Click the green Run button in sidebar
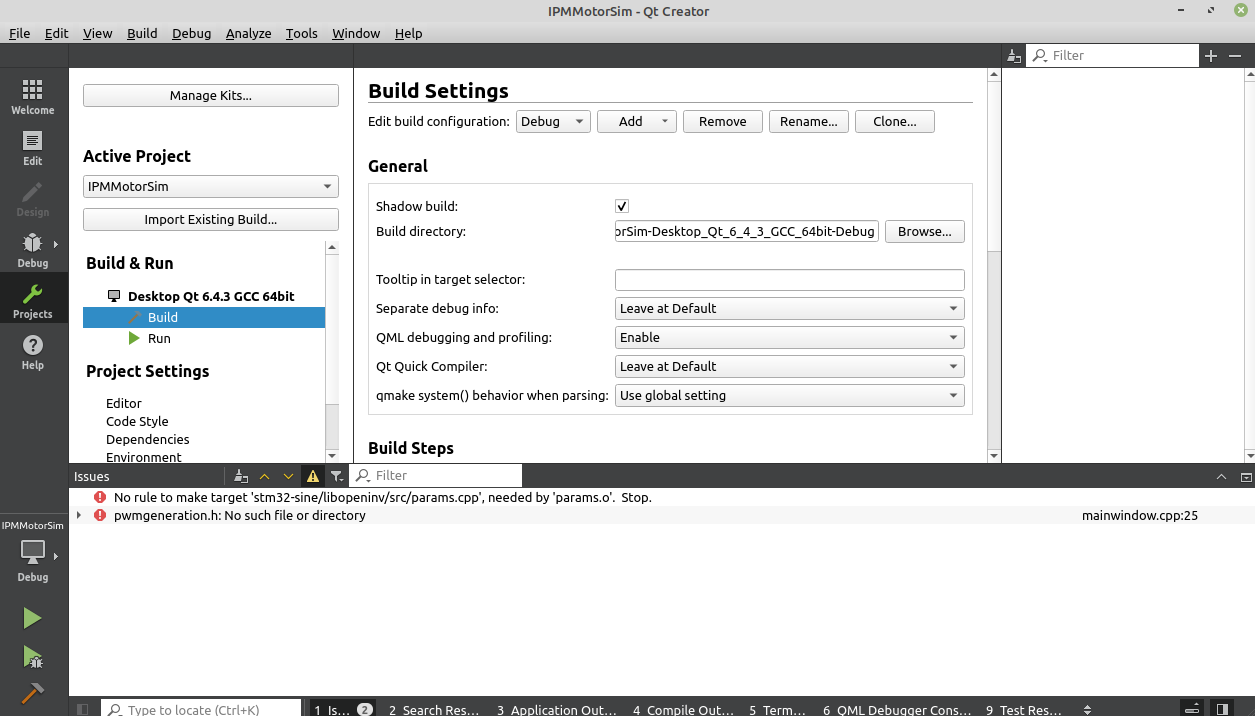Screen dimensions: 1255x716 32,619
